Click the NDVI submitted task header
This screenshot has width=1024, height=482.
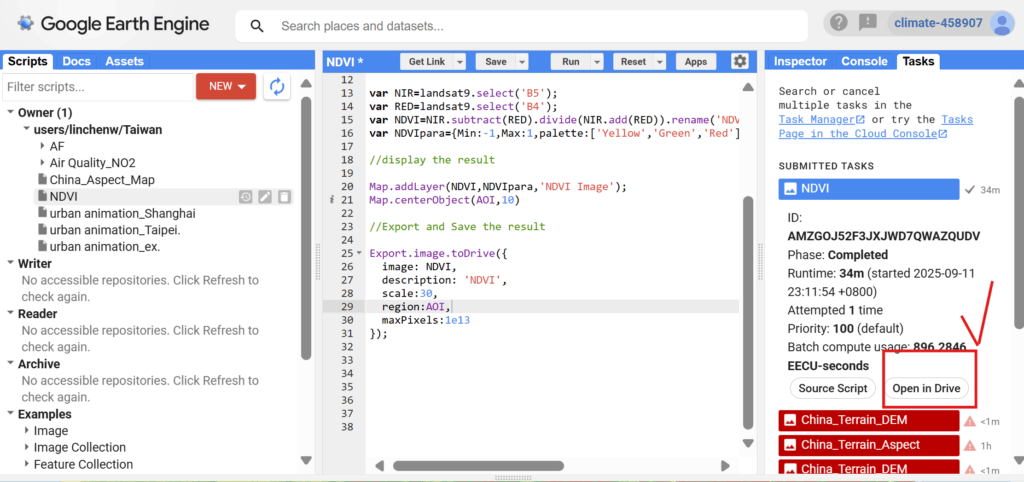pos(869,189)
